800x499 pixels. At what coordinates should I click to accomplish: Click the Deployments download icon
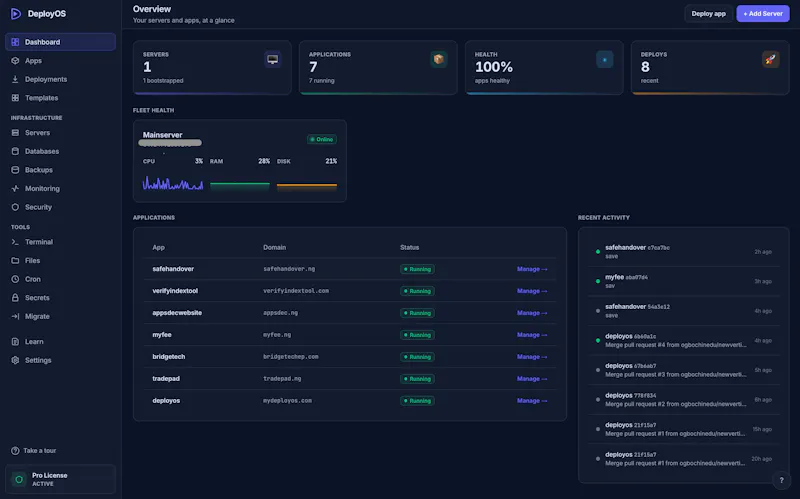15,79
